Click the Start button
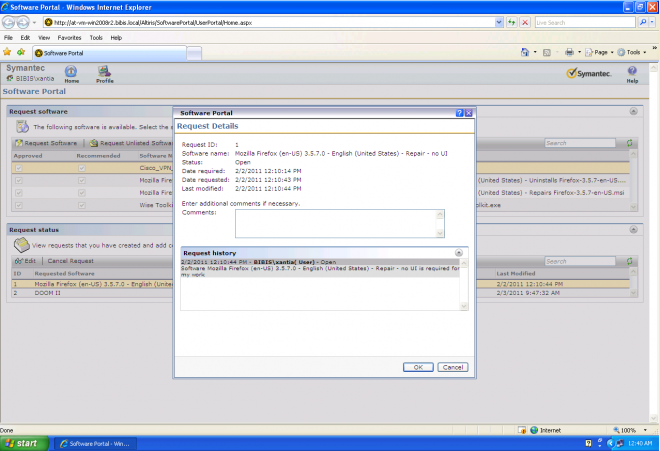 24,443
